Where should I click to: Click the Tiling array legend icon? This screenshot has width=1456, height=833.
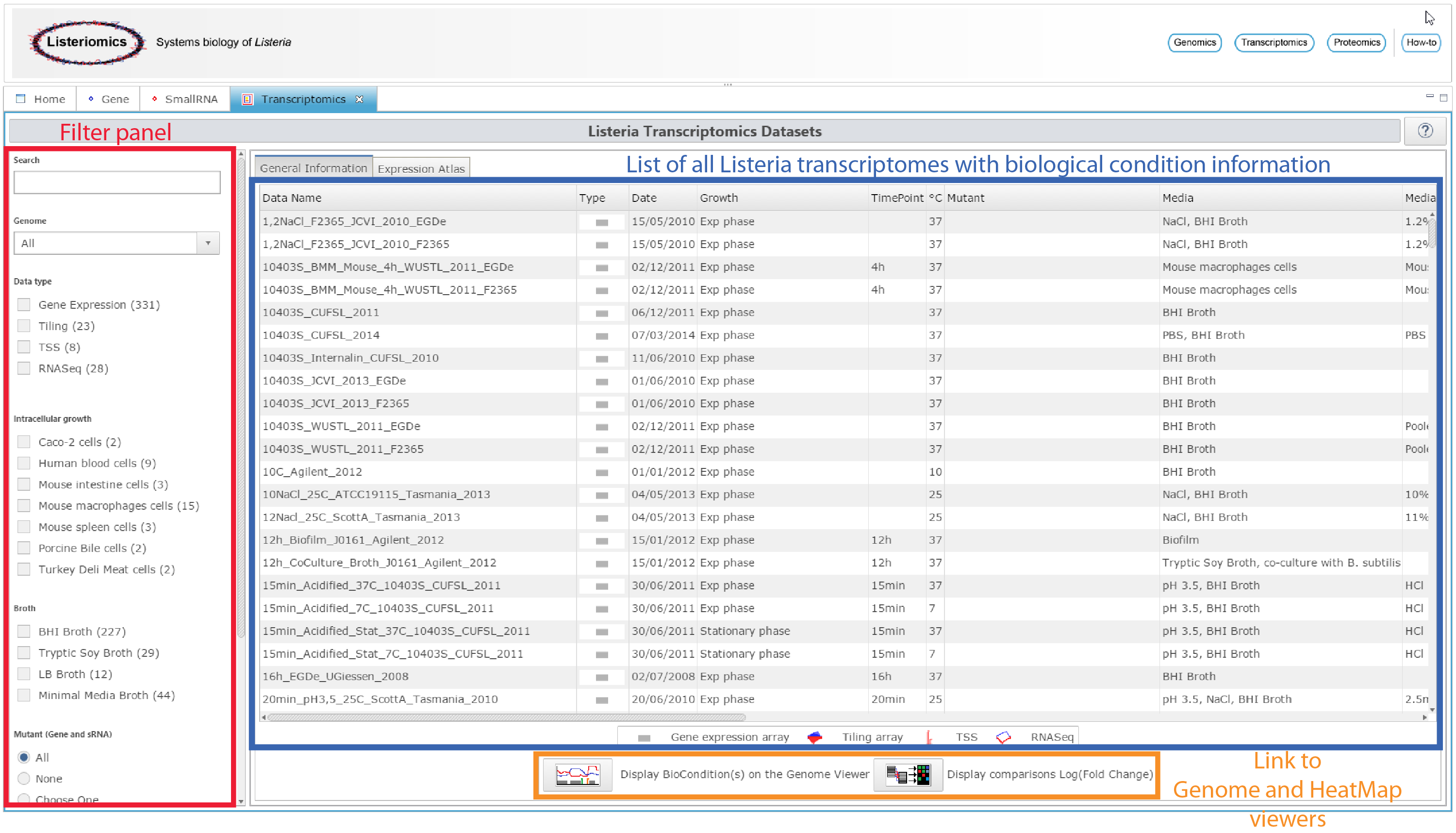pos(814,737)
